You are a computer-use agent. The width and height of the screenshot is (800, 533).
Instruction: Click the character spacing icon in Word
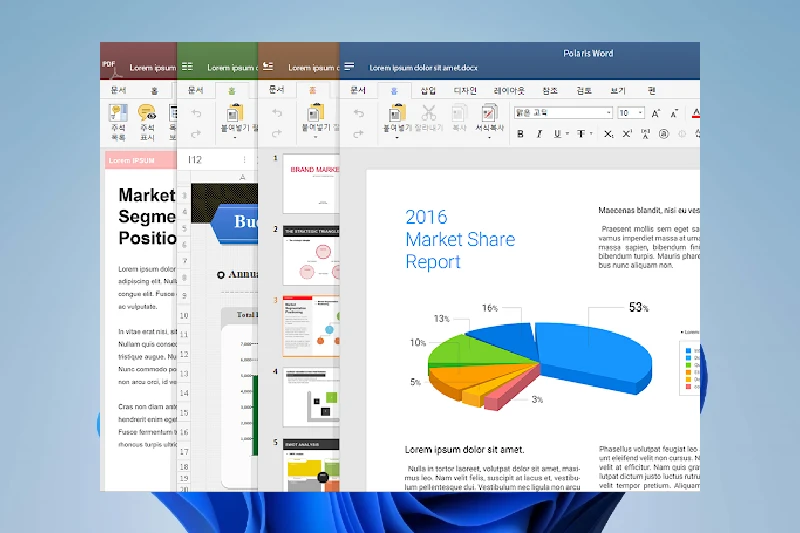point(645,134)
